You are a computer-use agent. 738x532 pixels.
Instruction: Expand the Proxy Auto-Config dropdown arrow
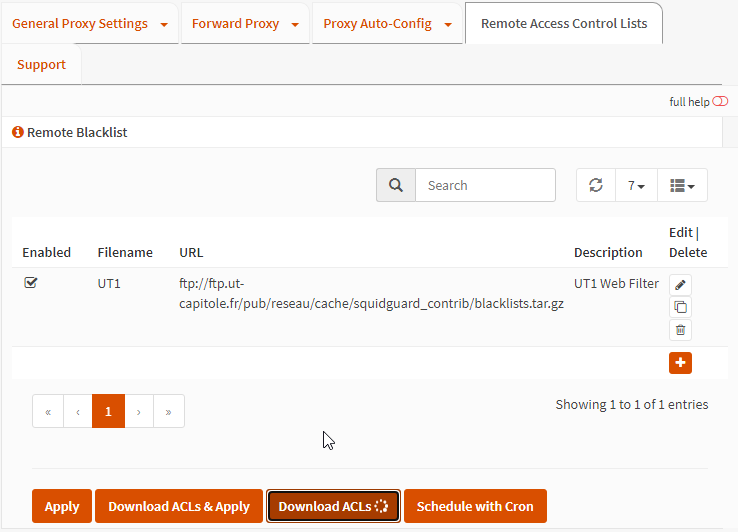[448, 25]
